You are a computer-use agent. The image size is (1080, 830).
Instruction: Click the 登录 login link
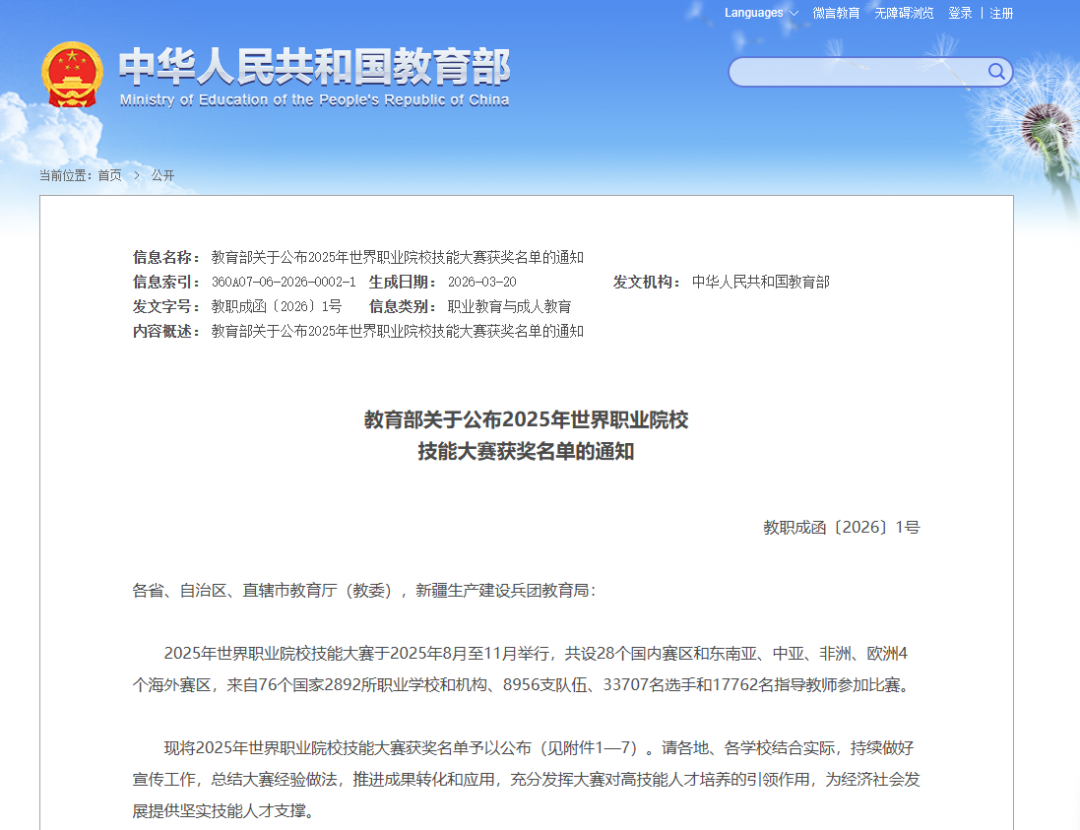coord(960,13)
